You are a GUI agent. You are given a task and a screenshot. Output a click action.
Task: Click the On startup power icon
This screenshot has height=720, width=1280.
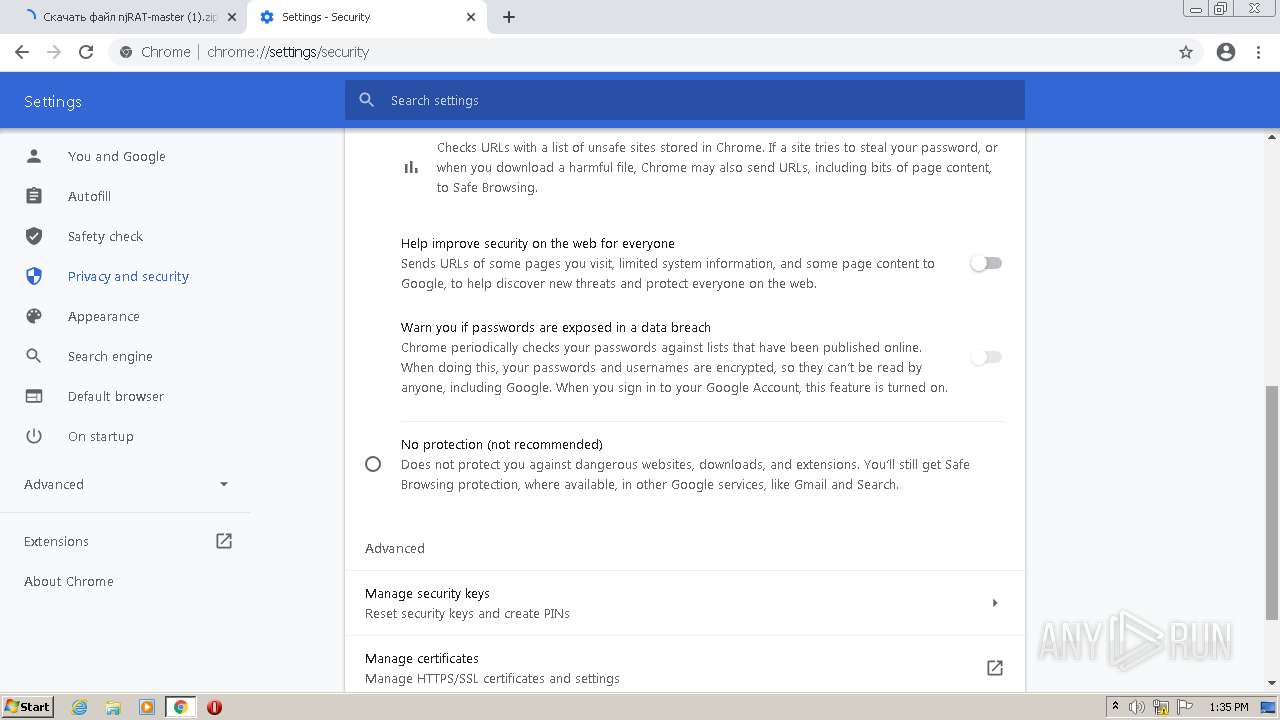coord(34,436)
